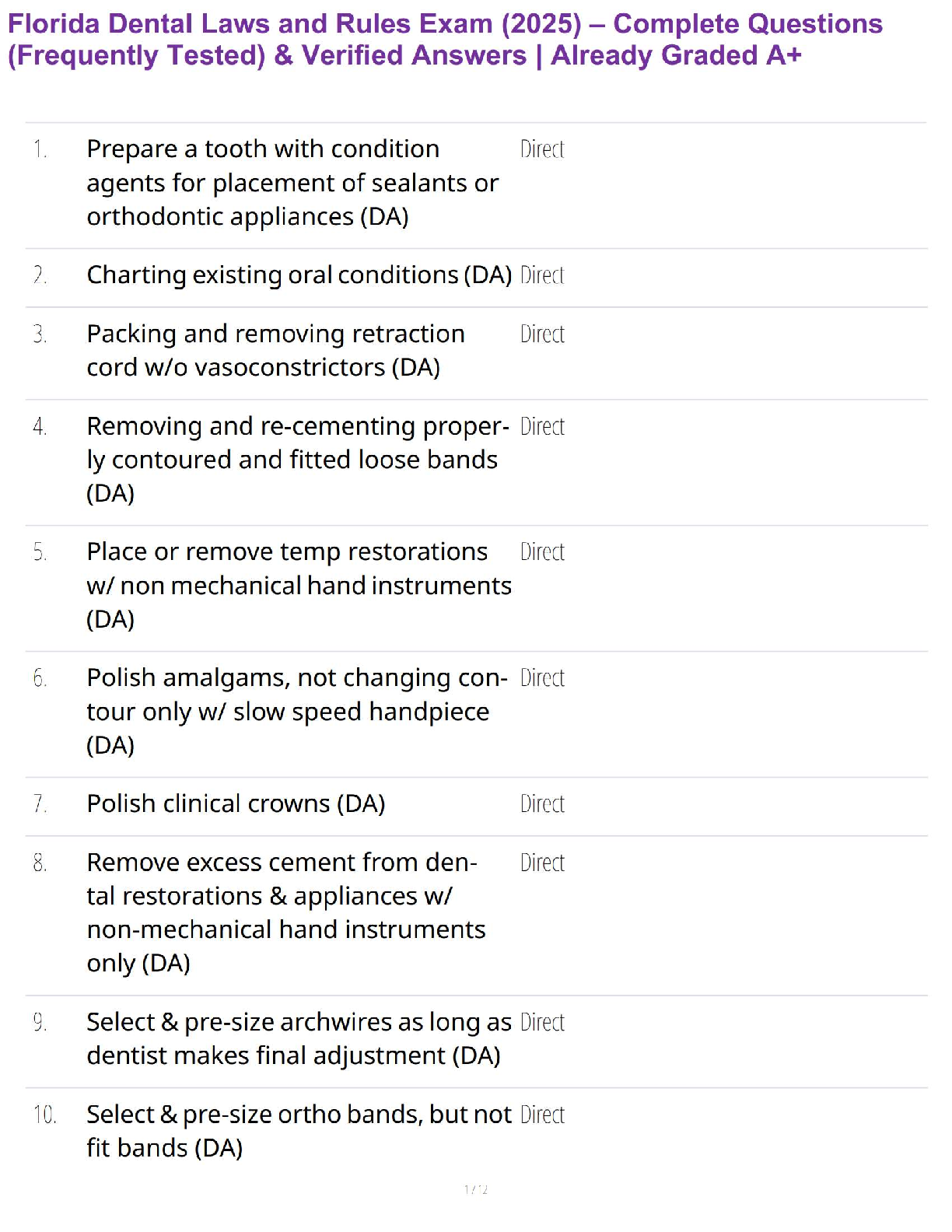Screen dimensions: 952x1232
Task: Select 'Polish clinical crowns (DA)' text
Action: tap(236, 803)
